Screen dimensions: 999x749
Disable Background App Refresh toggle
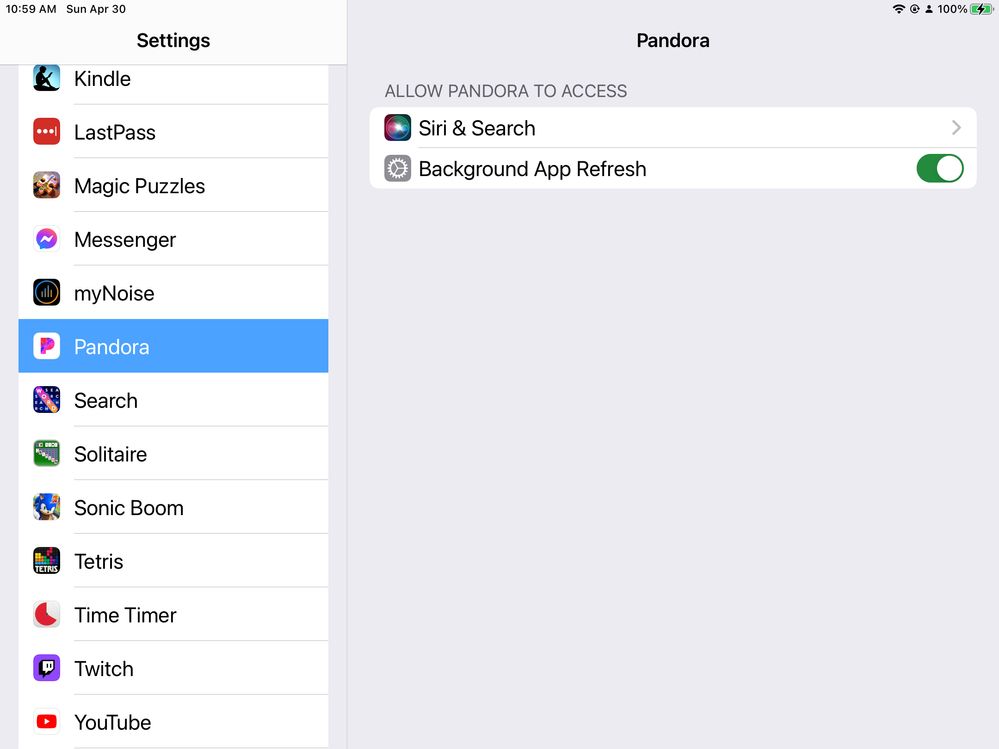[x=939, y=169]
